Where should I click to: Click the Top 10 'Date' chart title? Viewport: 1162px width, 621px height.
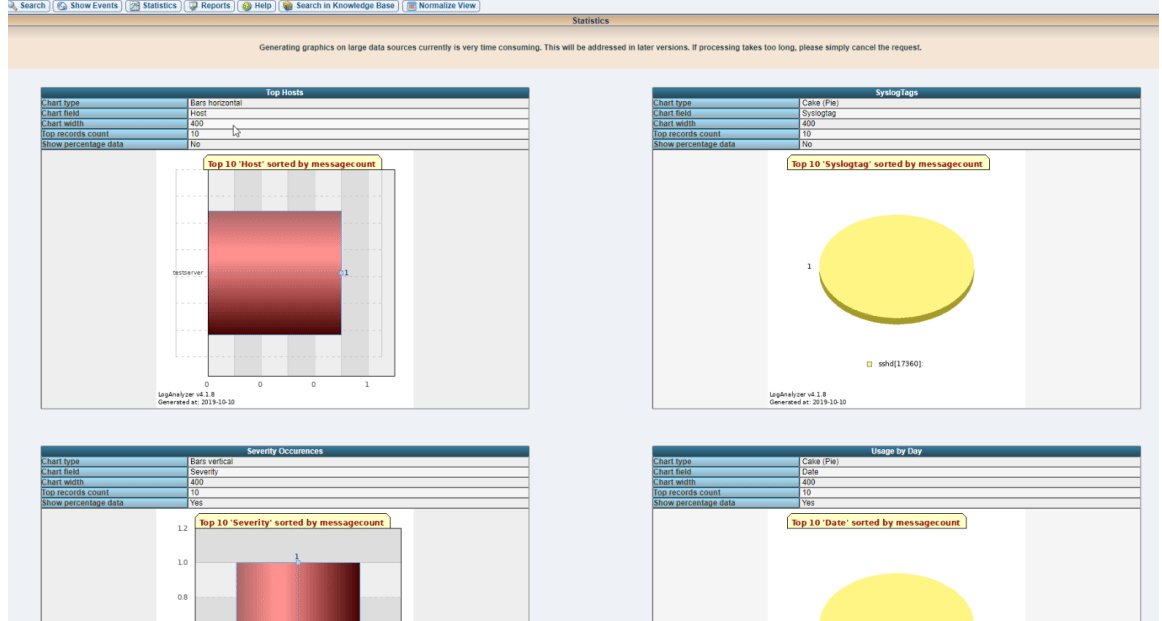(x=876, y=522)
